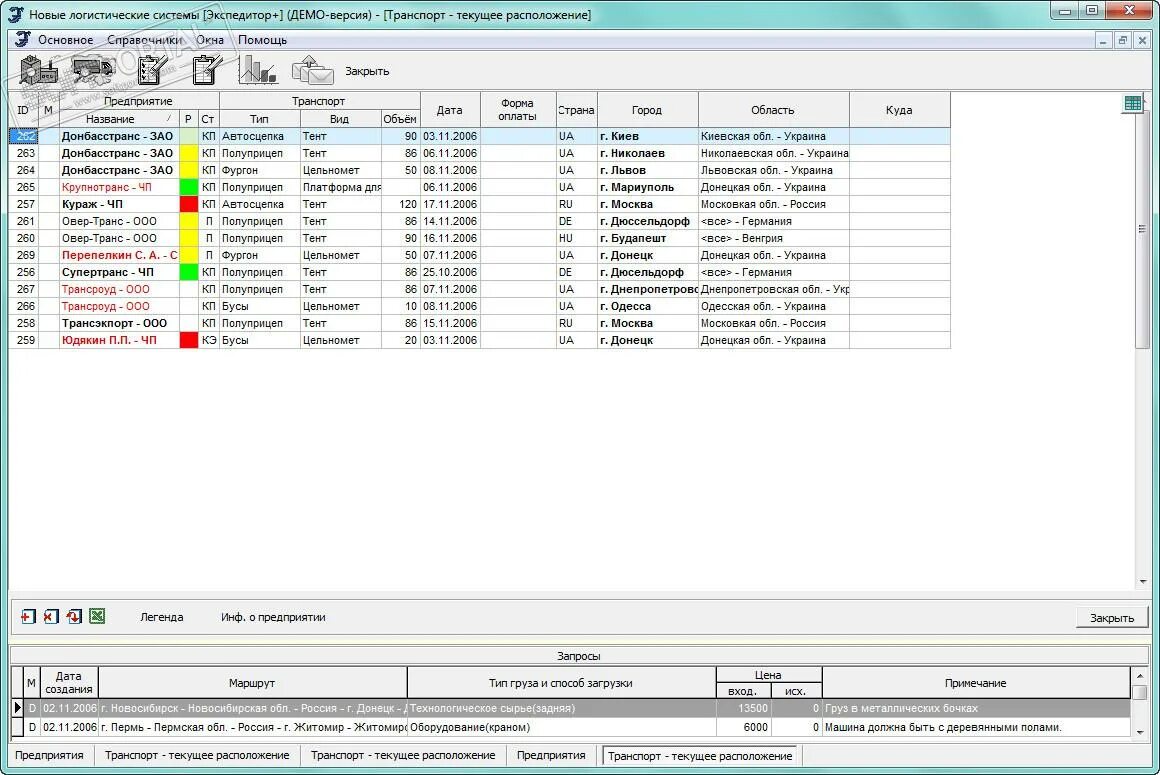This screenshot has width=1160, height=775.
Task: Click the г. Одесса city cell
Action: tap(647, 306)
